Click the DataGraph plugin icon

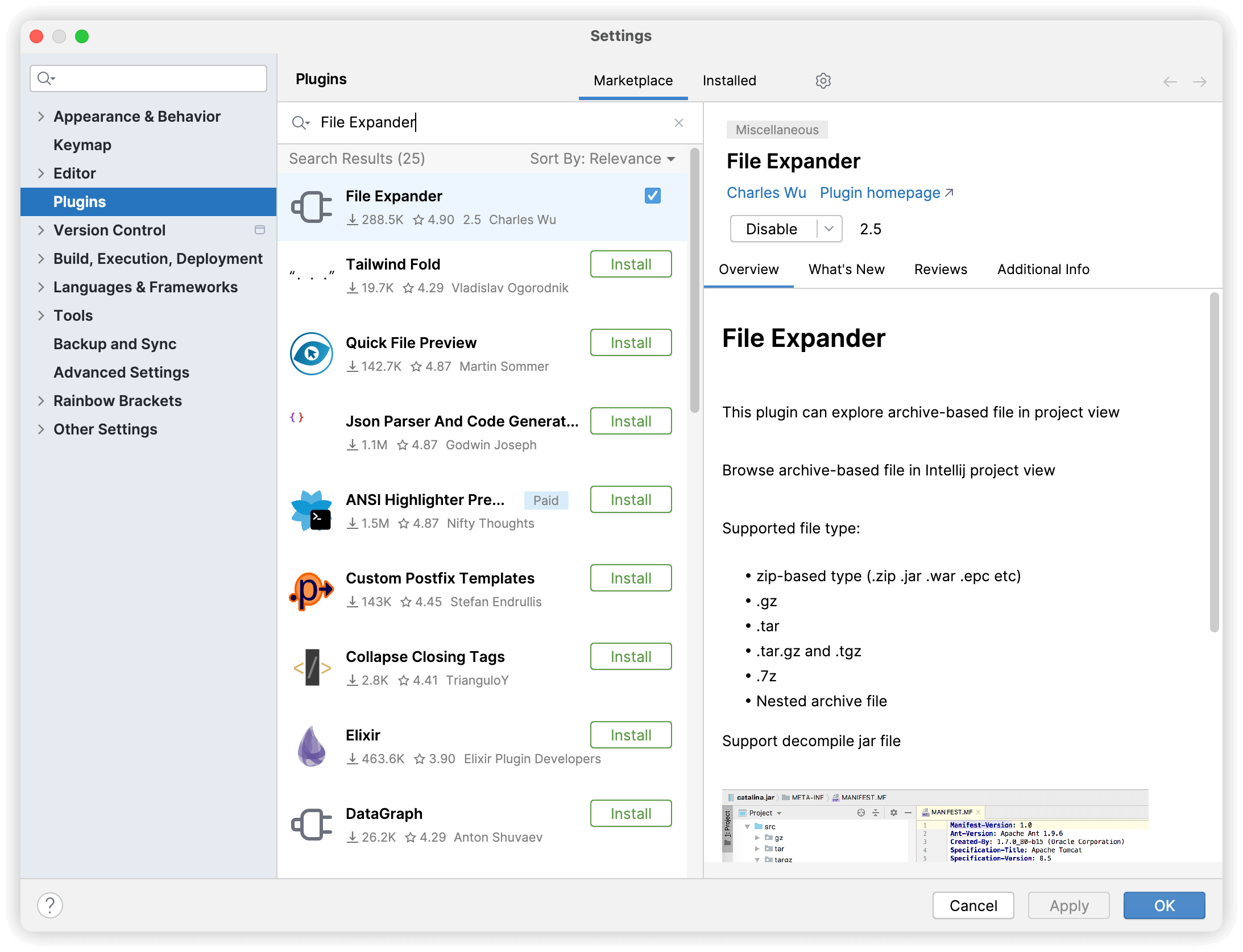[312, 825]
